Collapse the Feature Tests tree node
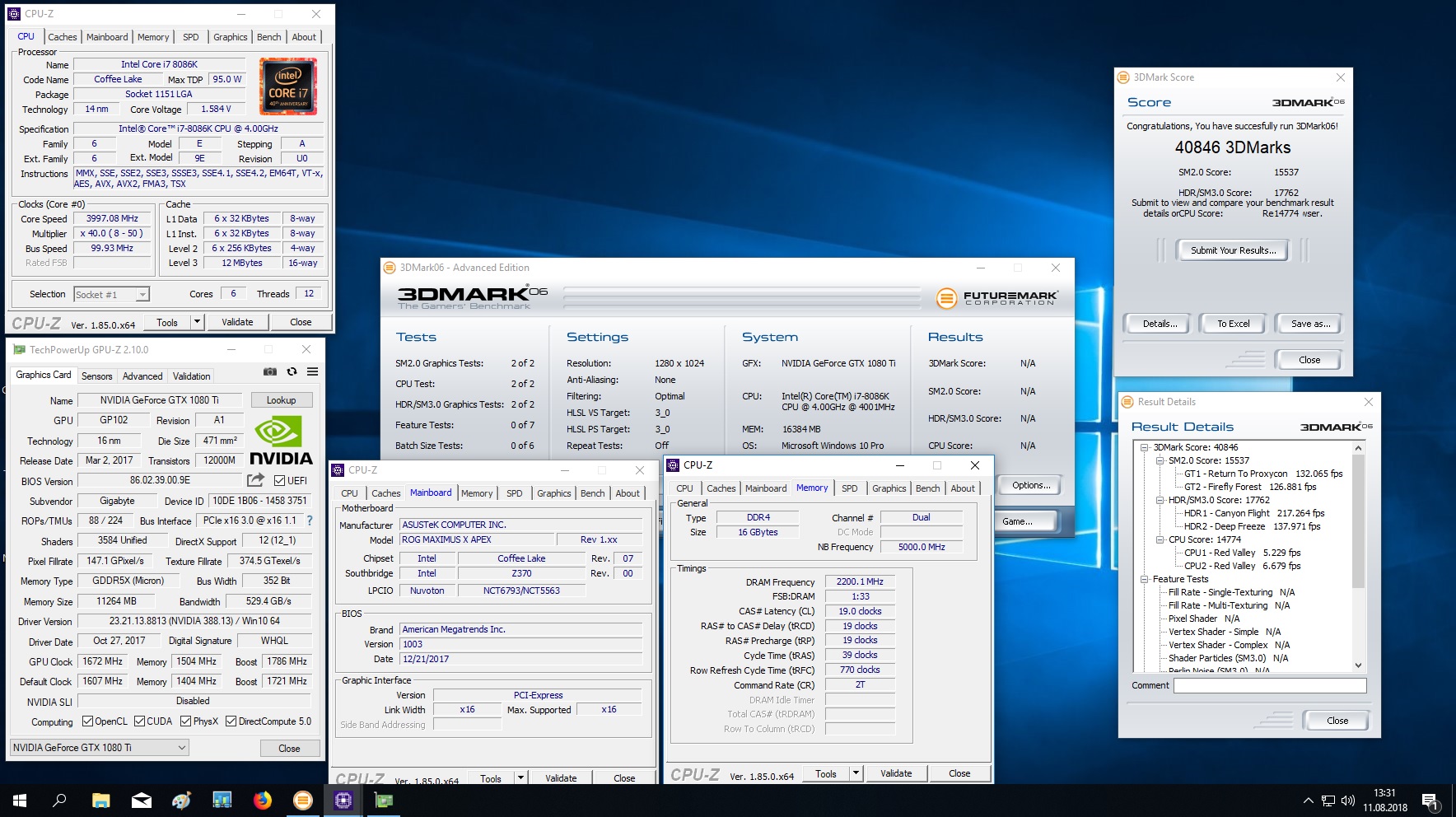 tap(1145, 579)
